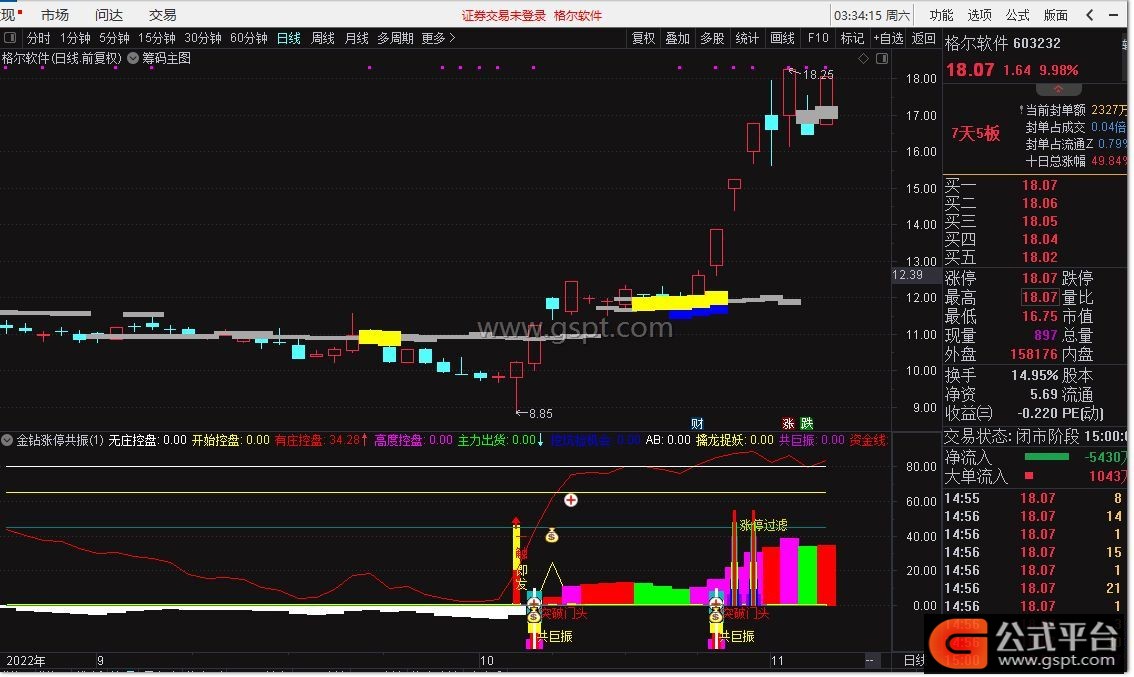This screenshot has height=677, width=1134.
Task: Open the 版面 menu
Action: click(1056, 14)
